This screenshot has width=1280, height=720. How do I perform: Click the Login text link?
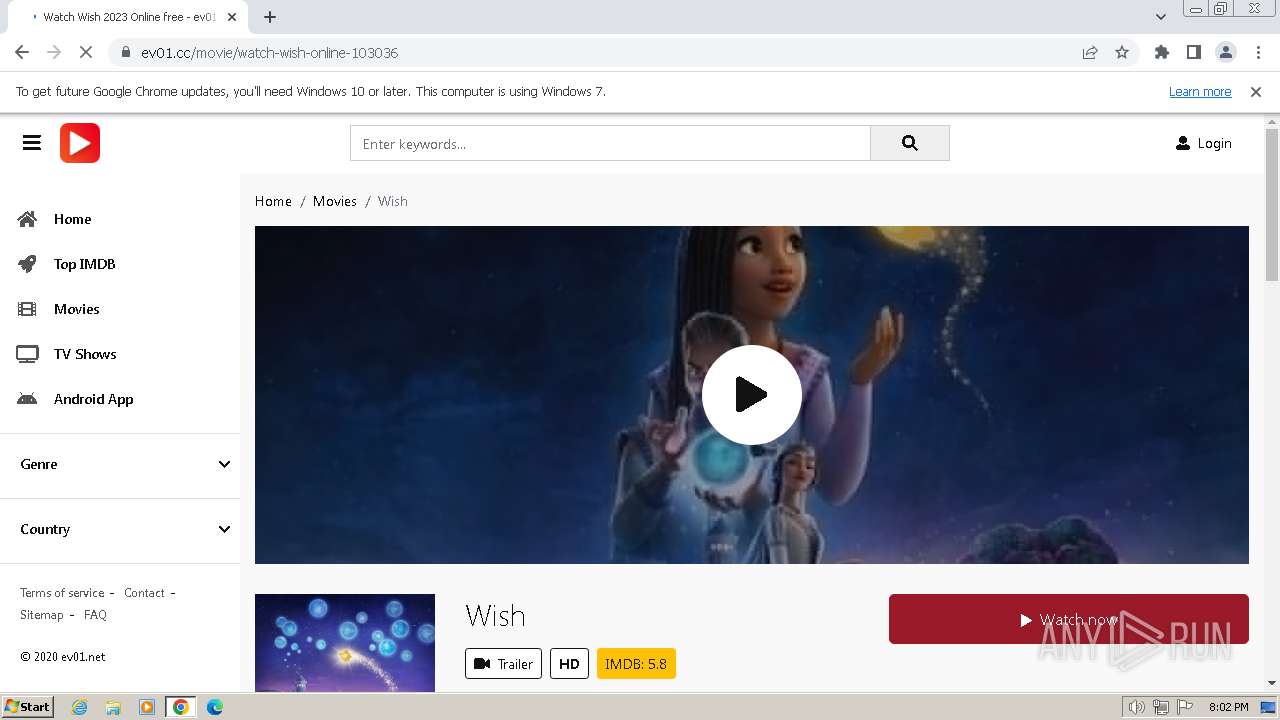[1214, 143]
